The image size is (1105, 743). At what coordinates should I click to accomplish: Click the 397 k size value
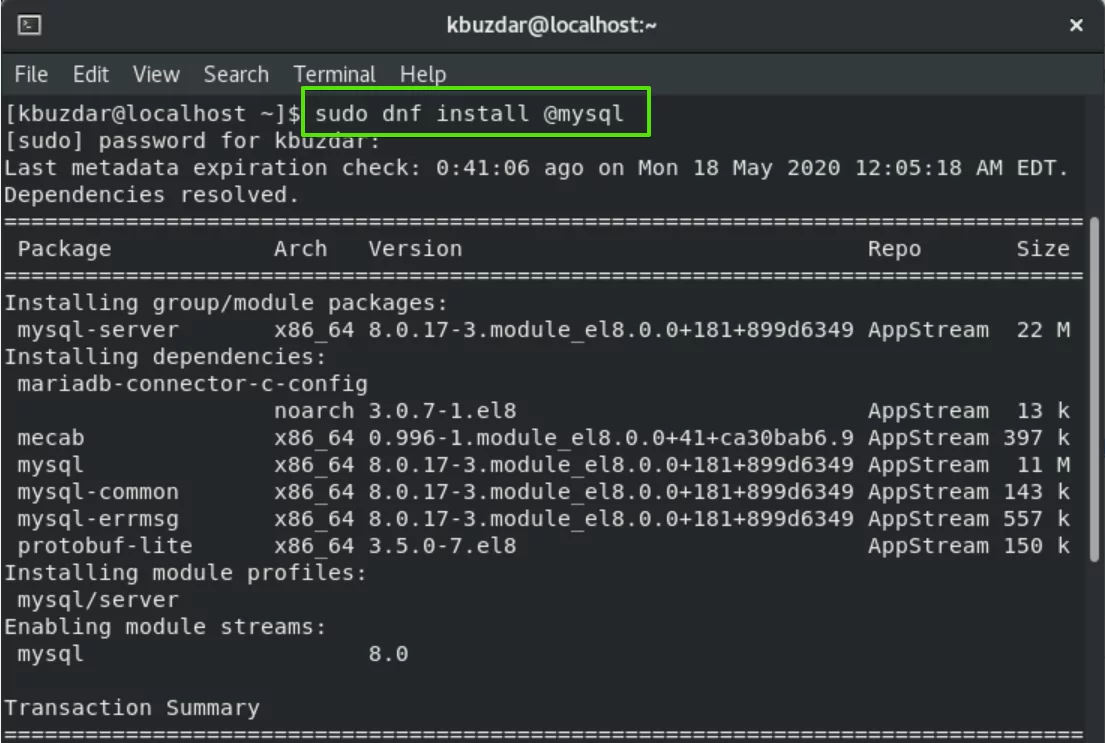coord(1037,438)
